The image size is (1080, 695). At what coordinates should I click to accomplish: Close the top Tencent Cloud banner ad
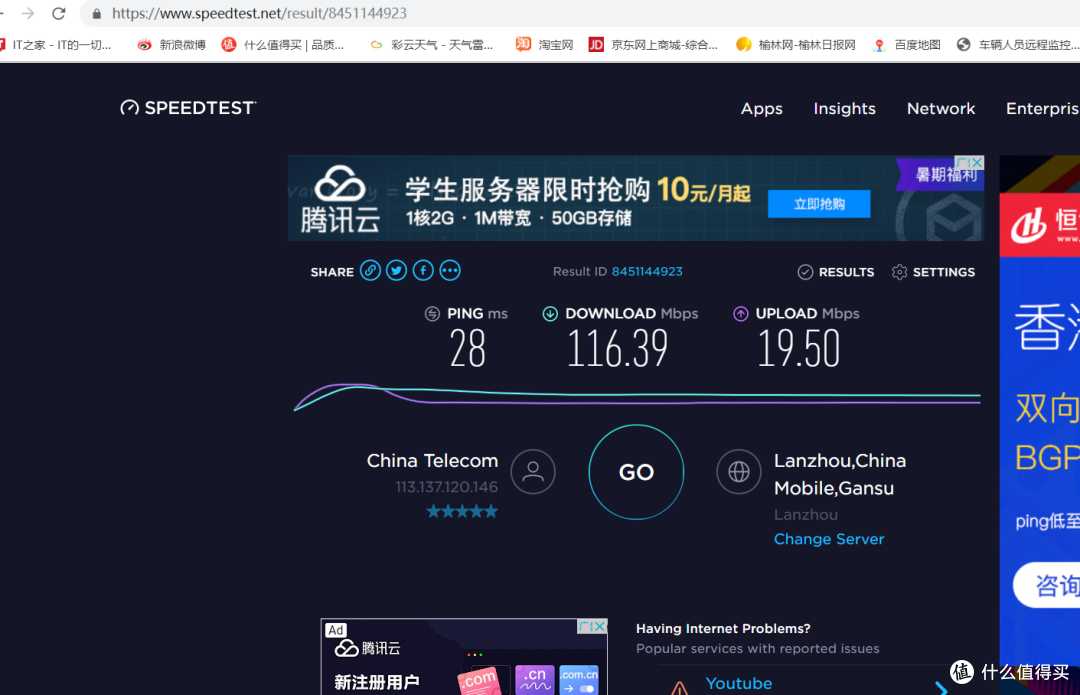point(976,163)
